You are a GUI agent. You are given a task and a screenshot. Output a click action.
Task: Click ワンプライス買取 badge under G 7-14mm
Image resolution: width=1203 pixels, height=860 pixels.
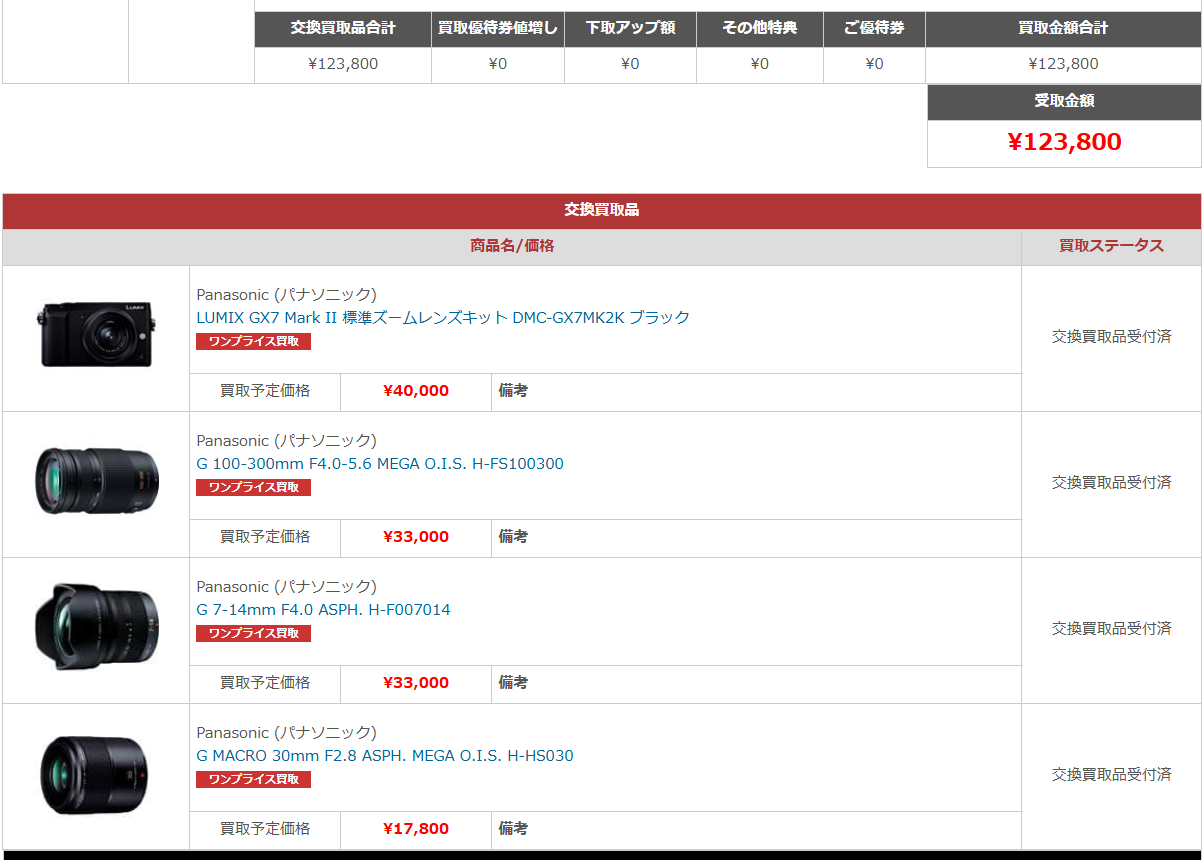tap(253, 633)
